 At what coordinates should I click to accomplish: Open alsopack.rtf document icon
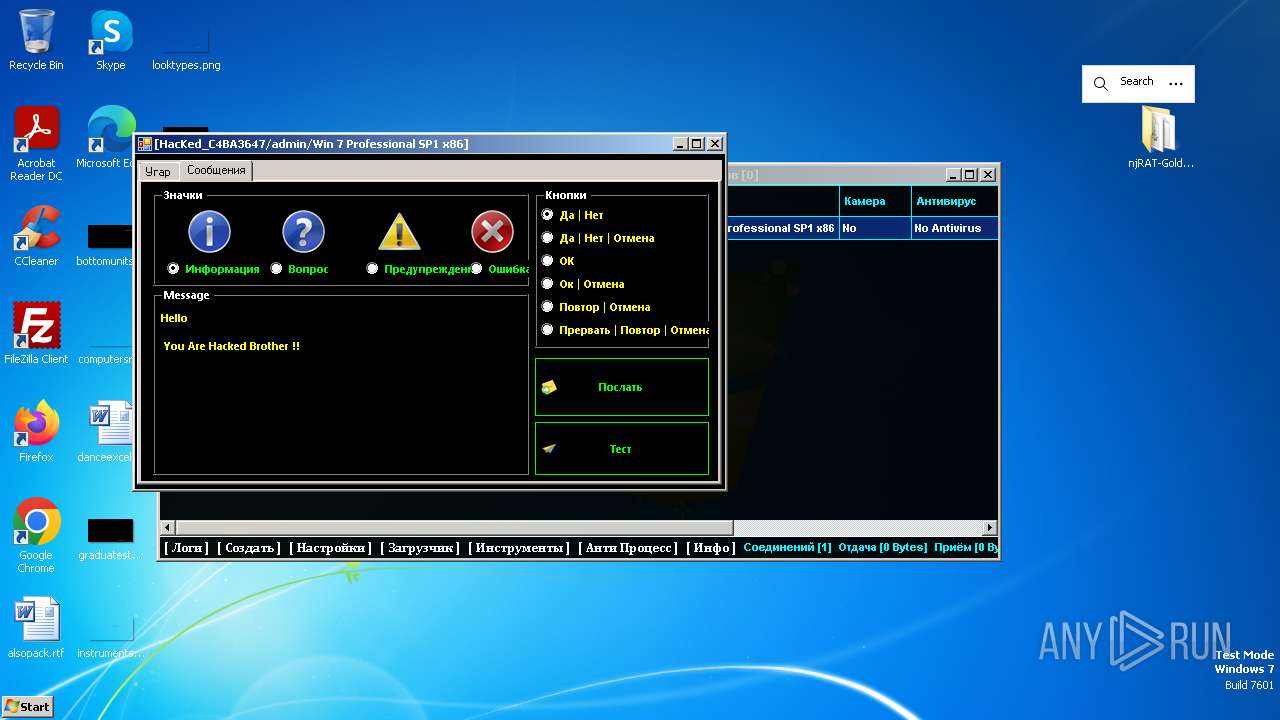click(x=36, y=628)
